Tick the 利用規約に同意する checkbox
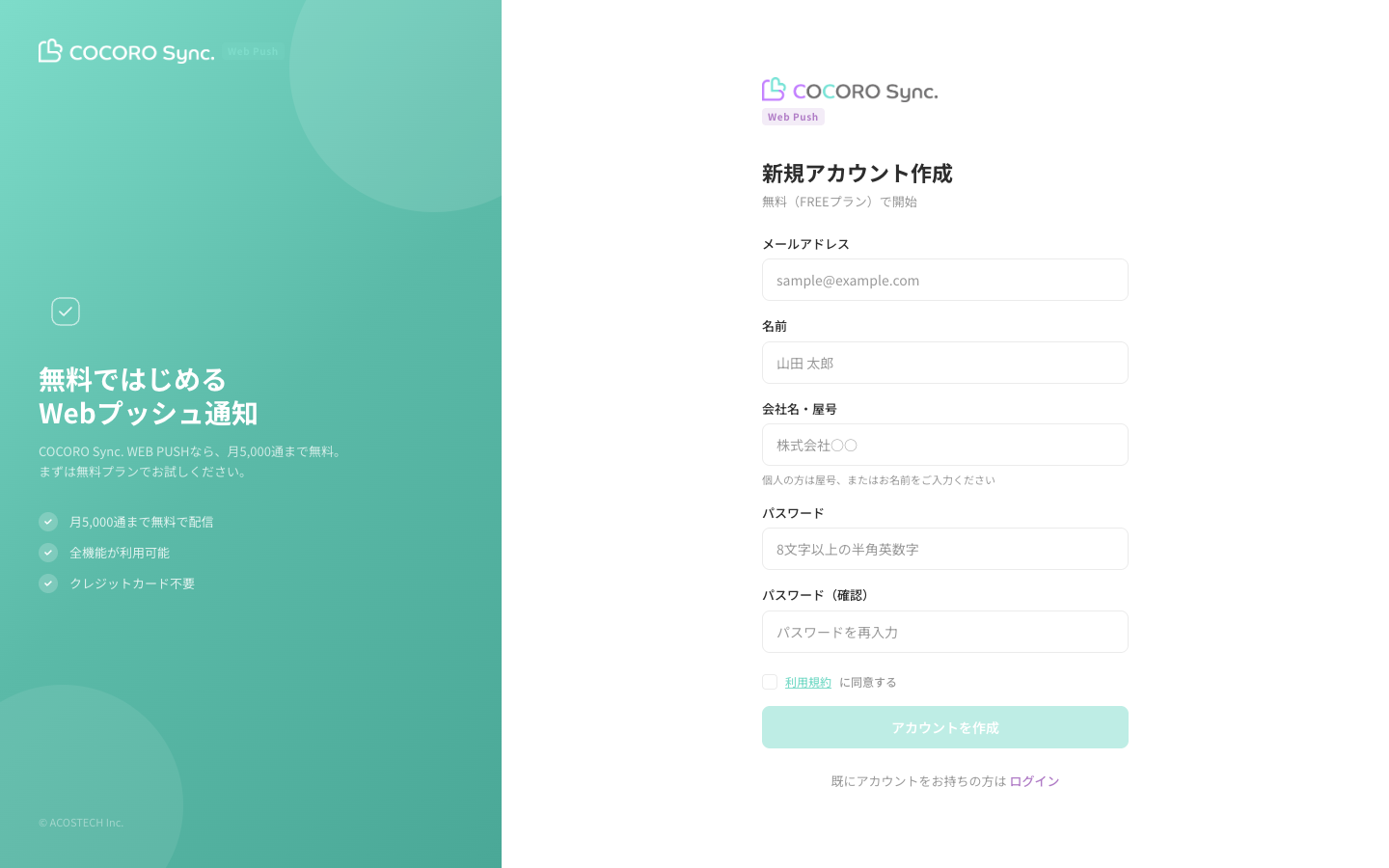This screenshot has width=1389, height=868. 770,682
